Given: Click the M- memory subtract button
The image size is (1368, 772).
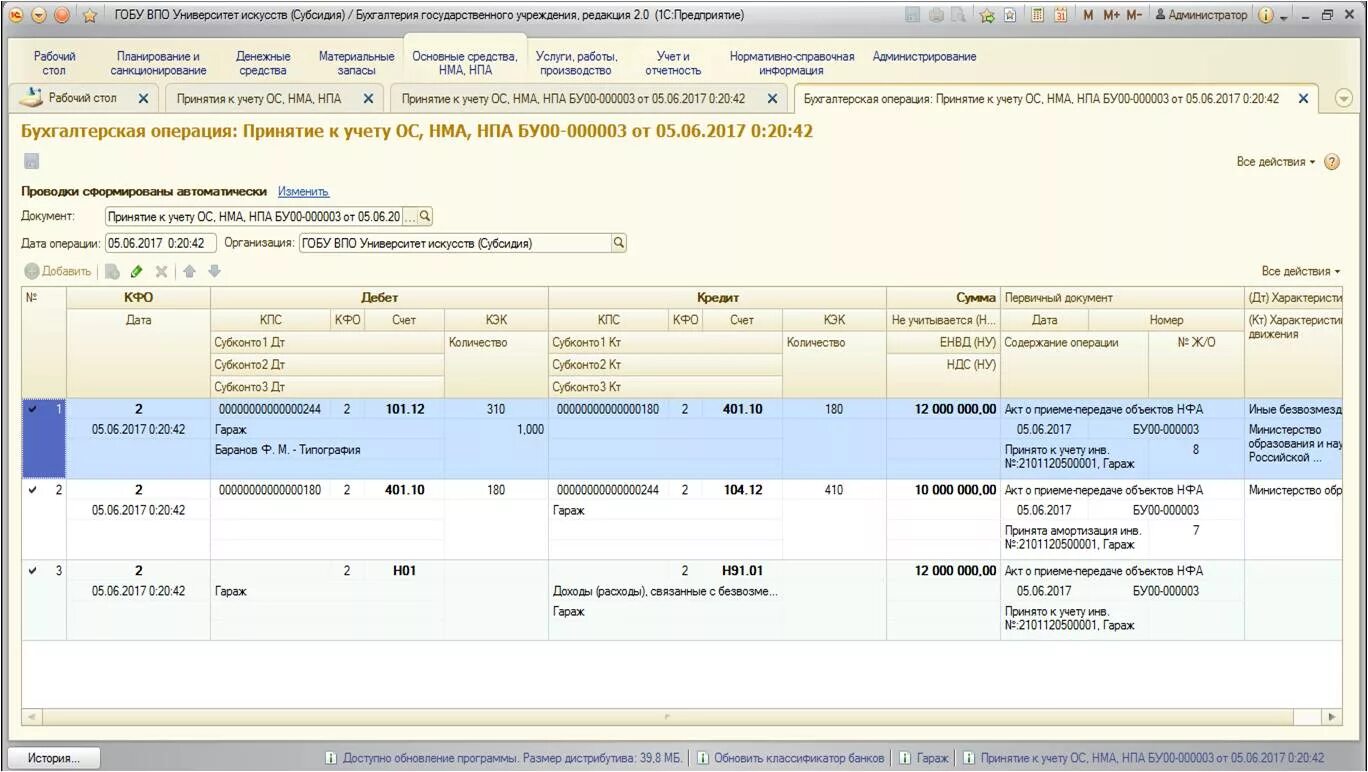Looking at the screenshot, I should 1135,15.
